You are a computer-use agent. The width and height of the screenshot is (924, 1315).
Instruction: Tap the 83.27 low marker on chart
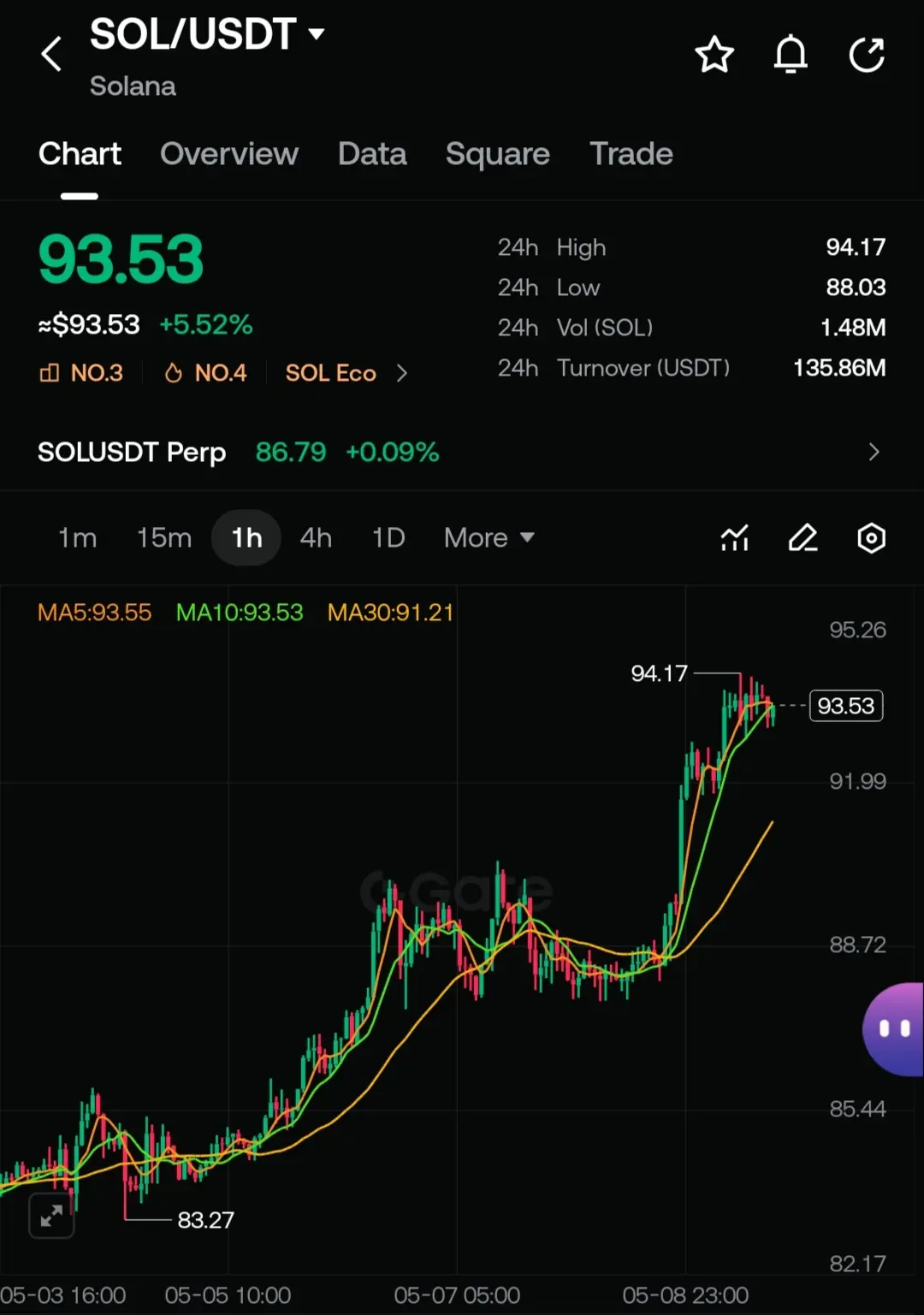(x=205, y=1220)
